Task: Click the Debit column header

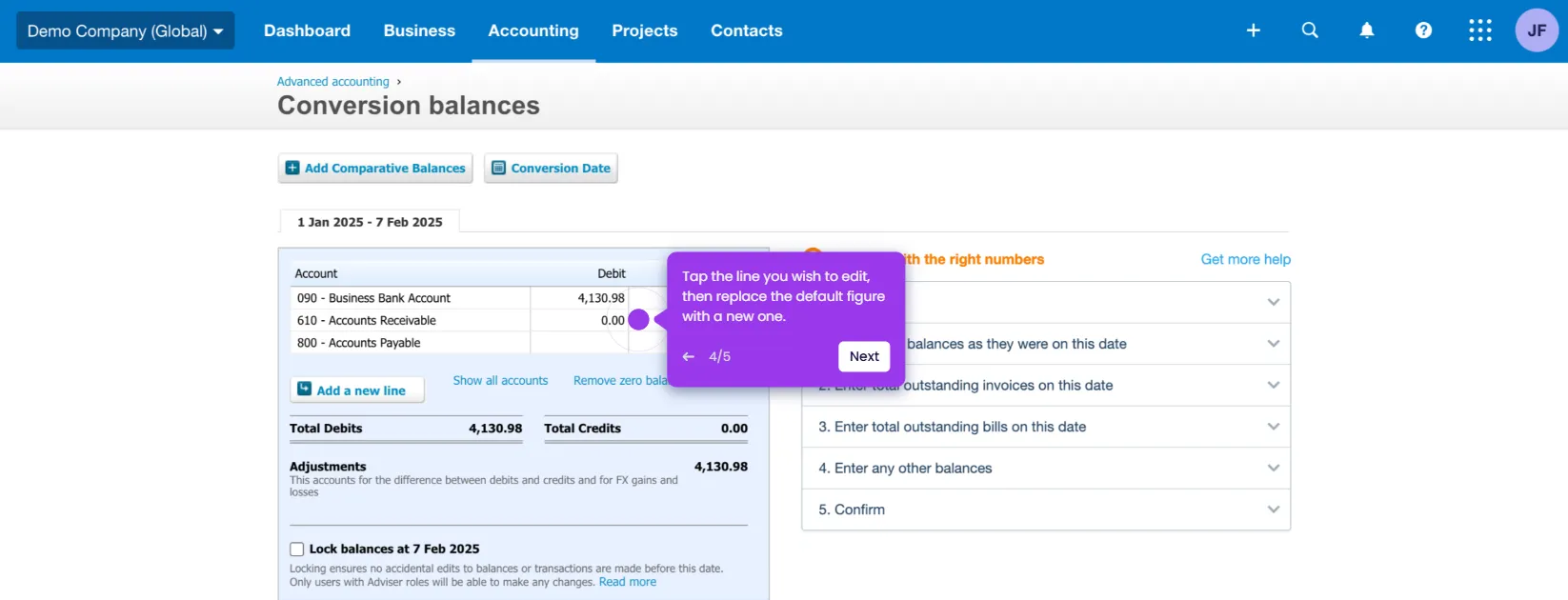Action: pyautogui.click(x=612, y=273)
